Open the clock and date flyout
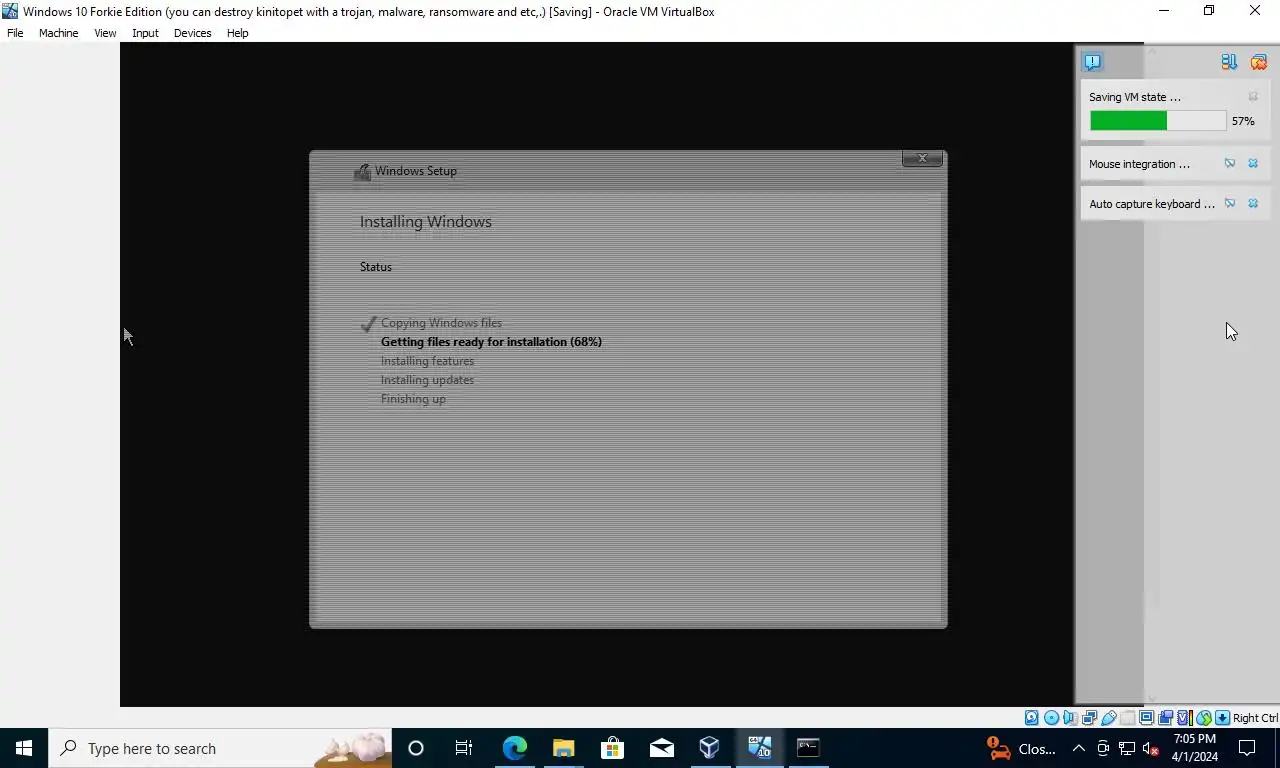This screenshot has height=768, width=1280. [x=1194, y=748]
